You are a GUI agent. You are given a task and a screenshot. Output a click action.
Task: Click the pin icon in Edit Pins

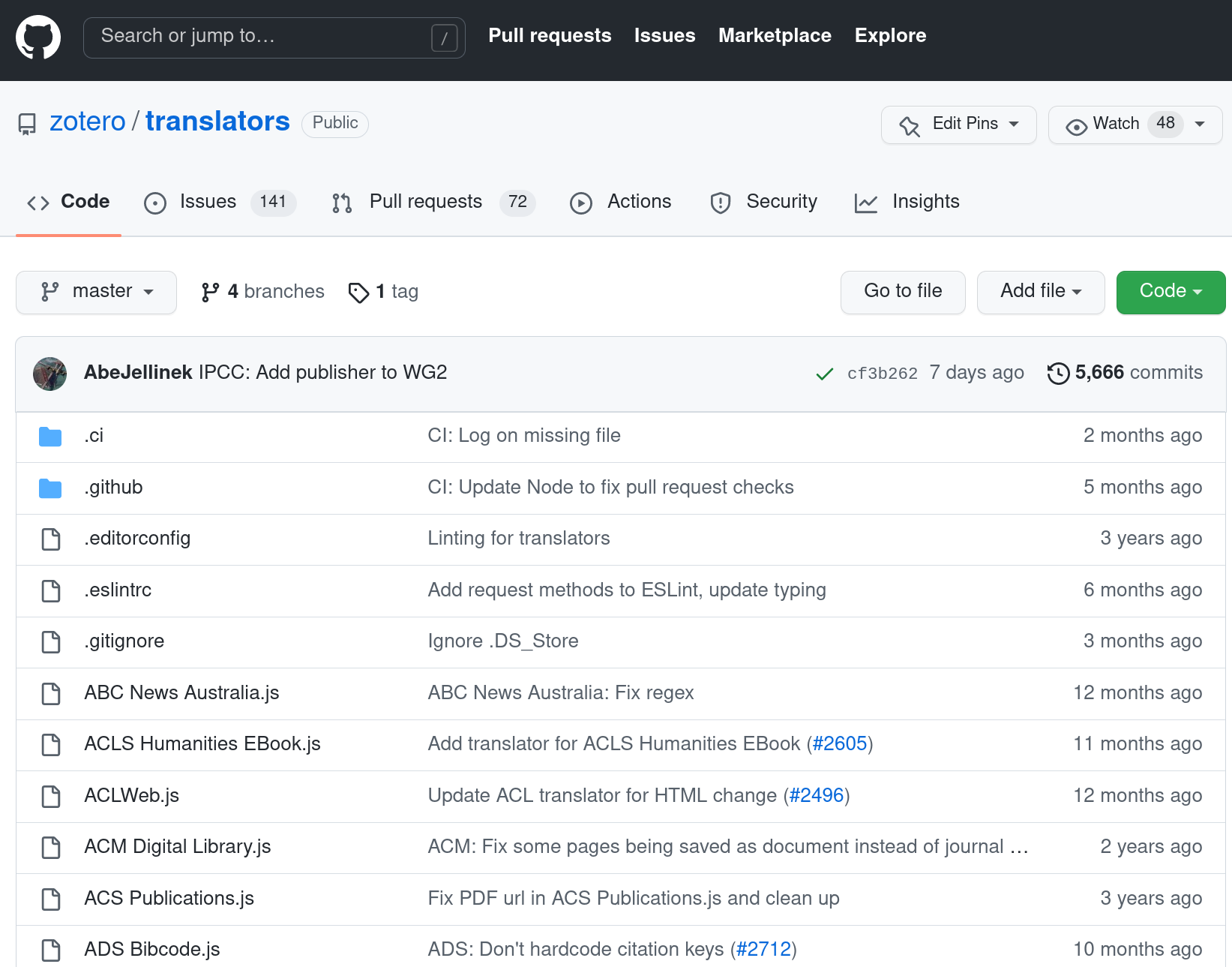(910, 126)
